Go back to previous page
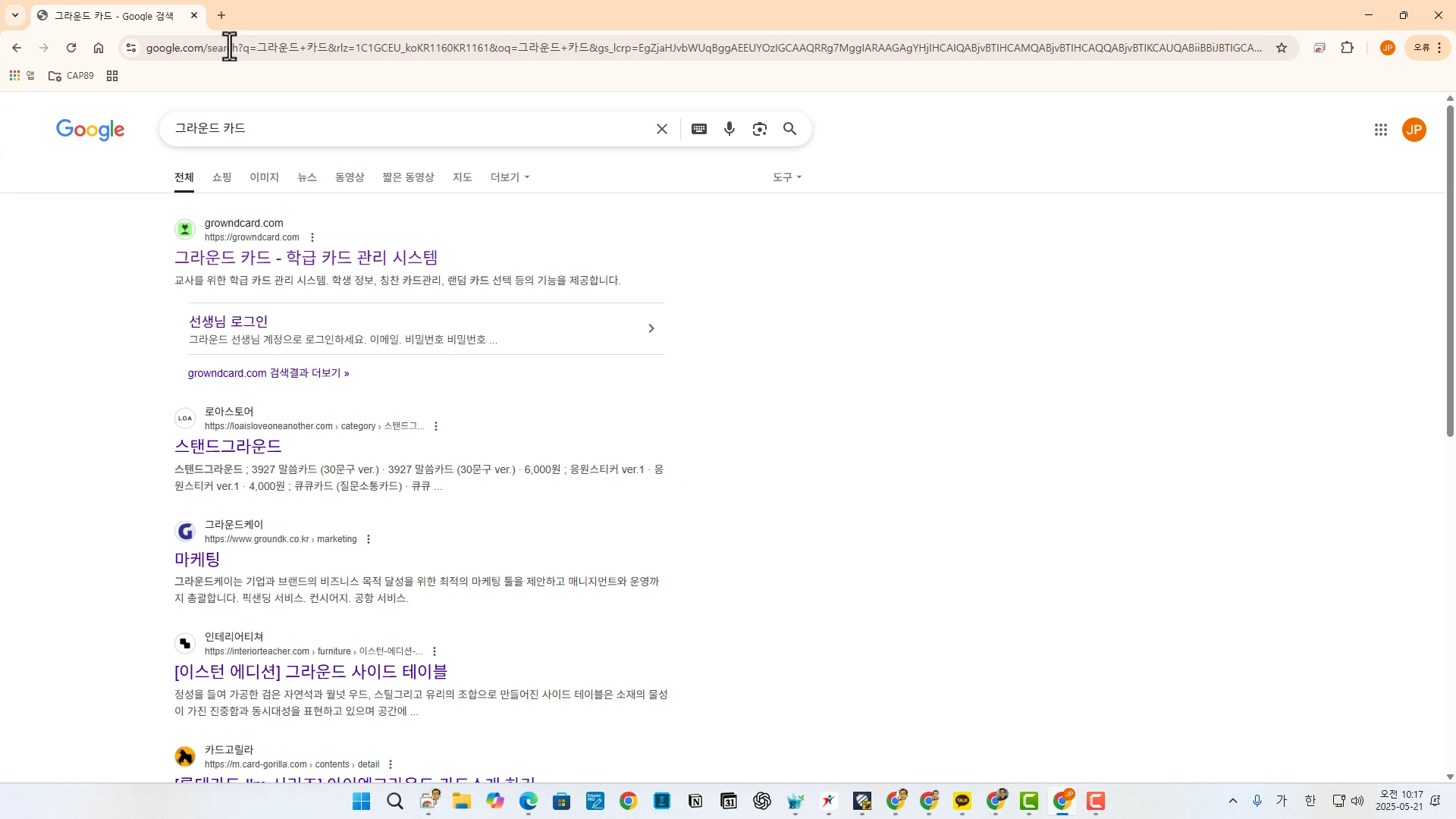Viewport: 1456px width, 819px height. [x=17, y=48]
